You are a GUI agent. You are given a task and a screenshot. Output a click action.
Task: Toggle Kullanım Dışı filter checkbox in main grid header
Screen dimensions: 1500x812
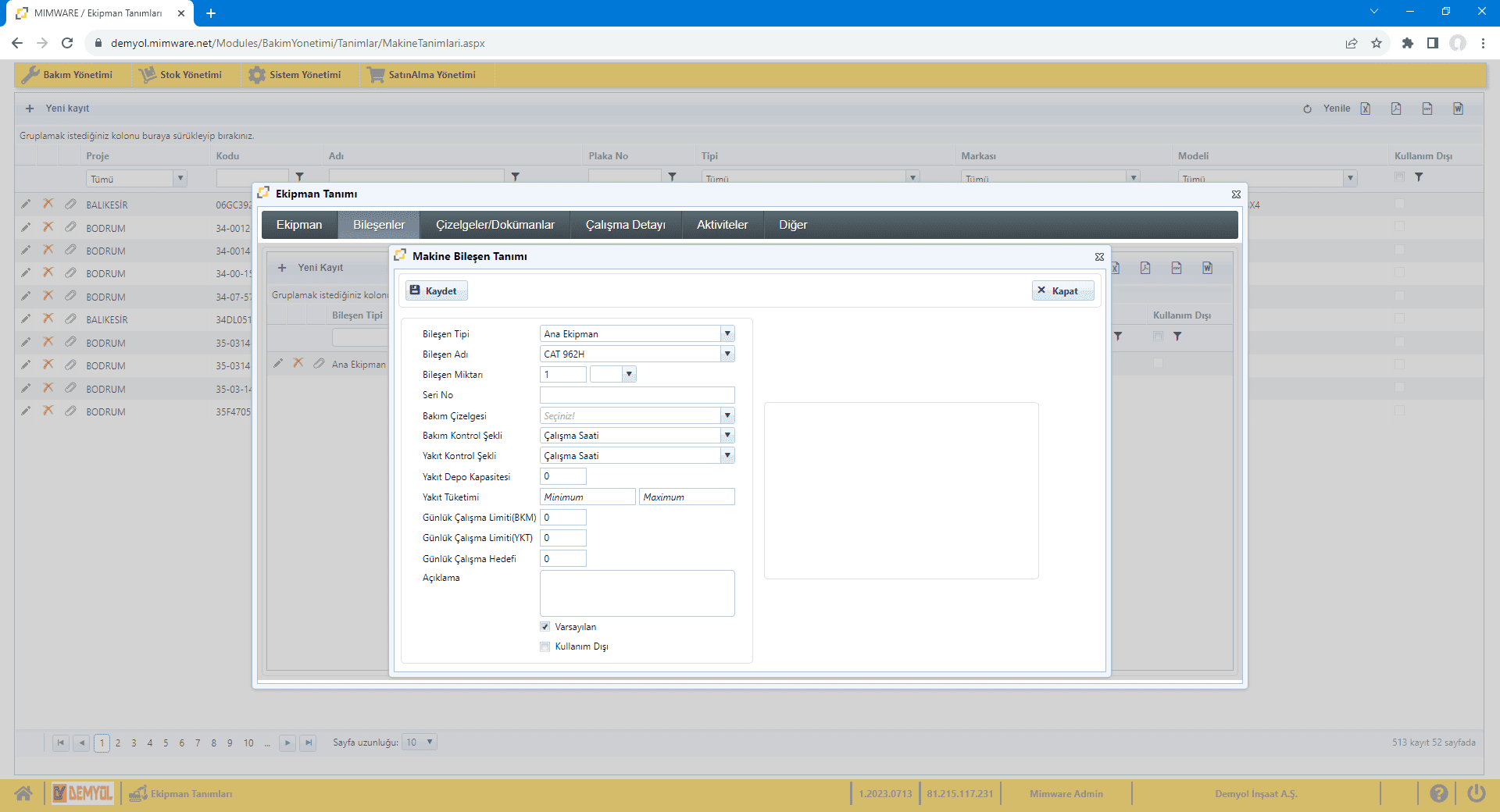pyautogui.click(x=1399, y=177)
